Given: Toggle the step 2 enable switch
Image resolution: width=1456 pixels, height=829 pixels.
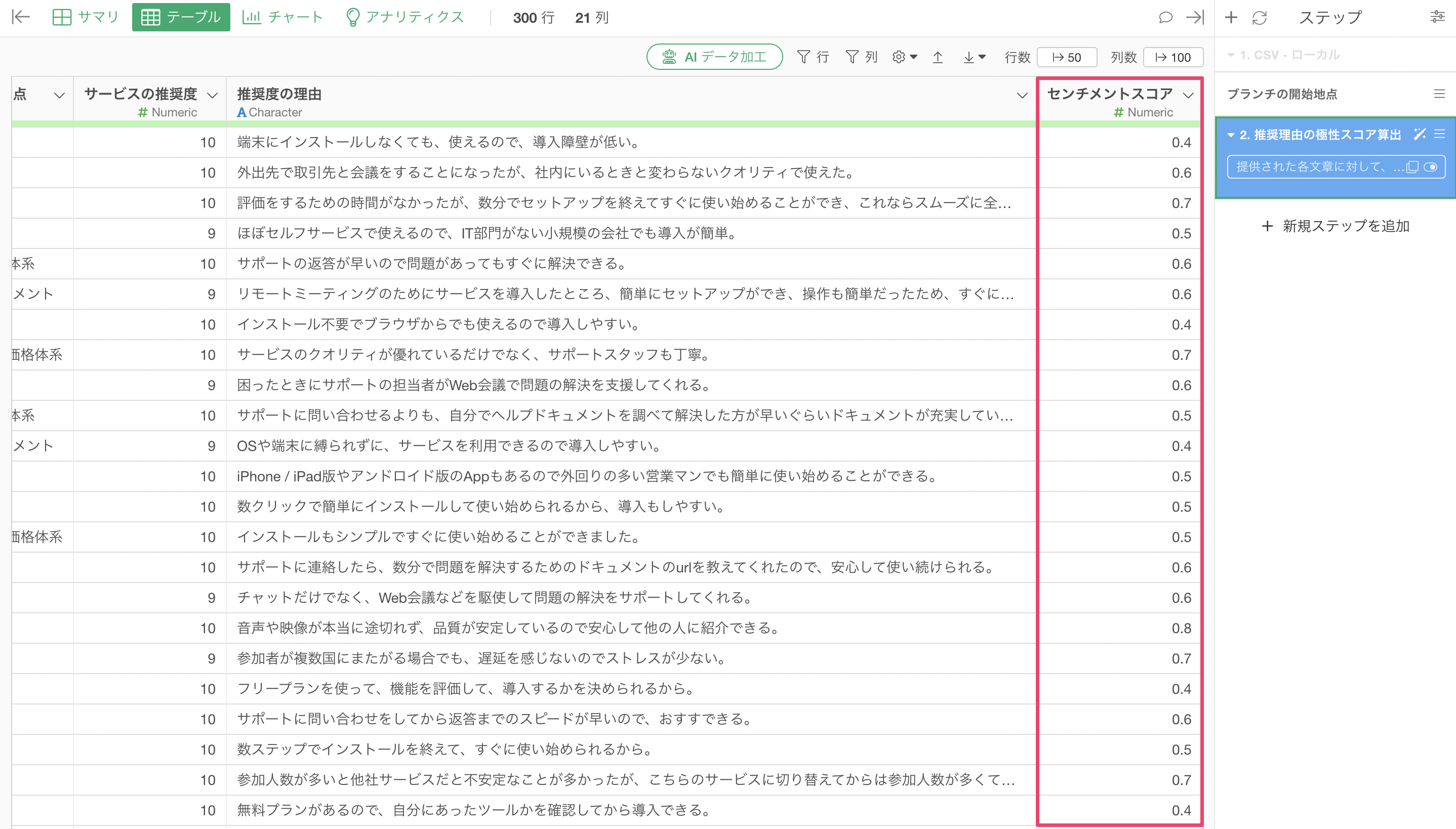Looking at the screenshot, I should [x=1430, y=167].
